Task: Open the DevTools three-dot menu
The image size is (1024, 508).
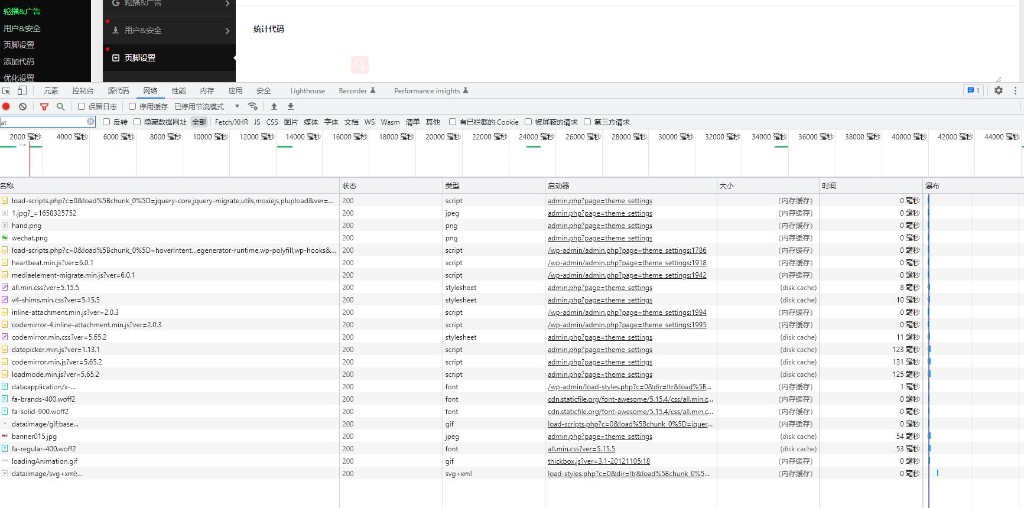Action: (x=1016, y=91)
